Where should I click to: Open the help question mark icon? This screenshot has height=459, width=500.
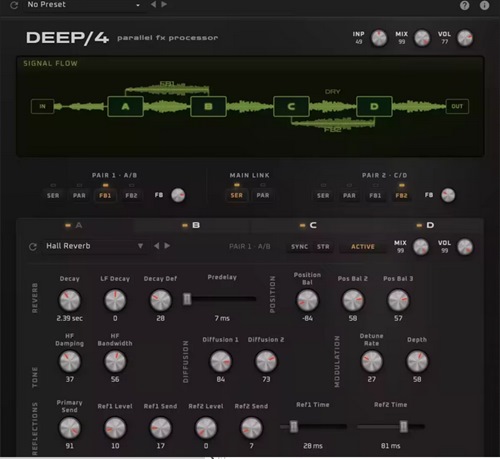[x=464, y=5]
